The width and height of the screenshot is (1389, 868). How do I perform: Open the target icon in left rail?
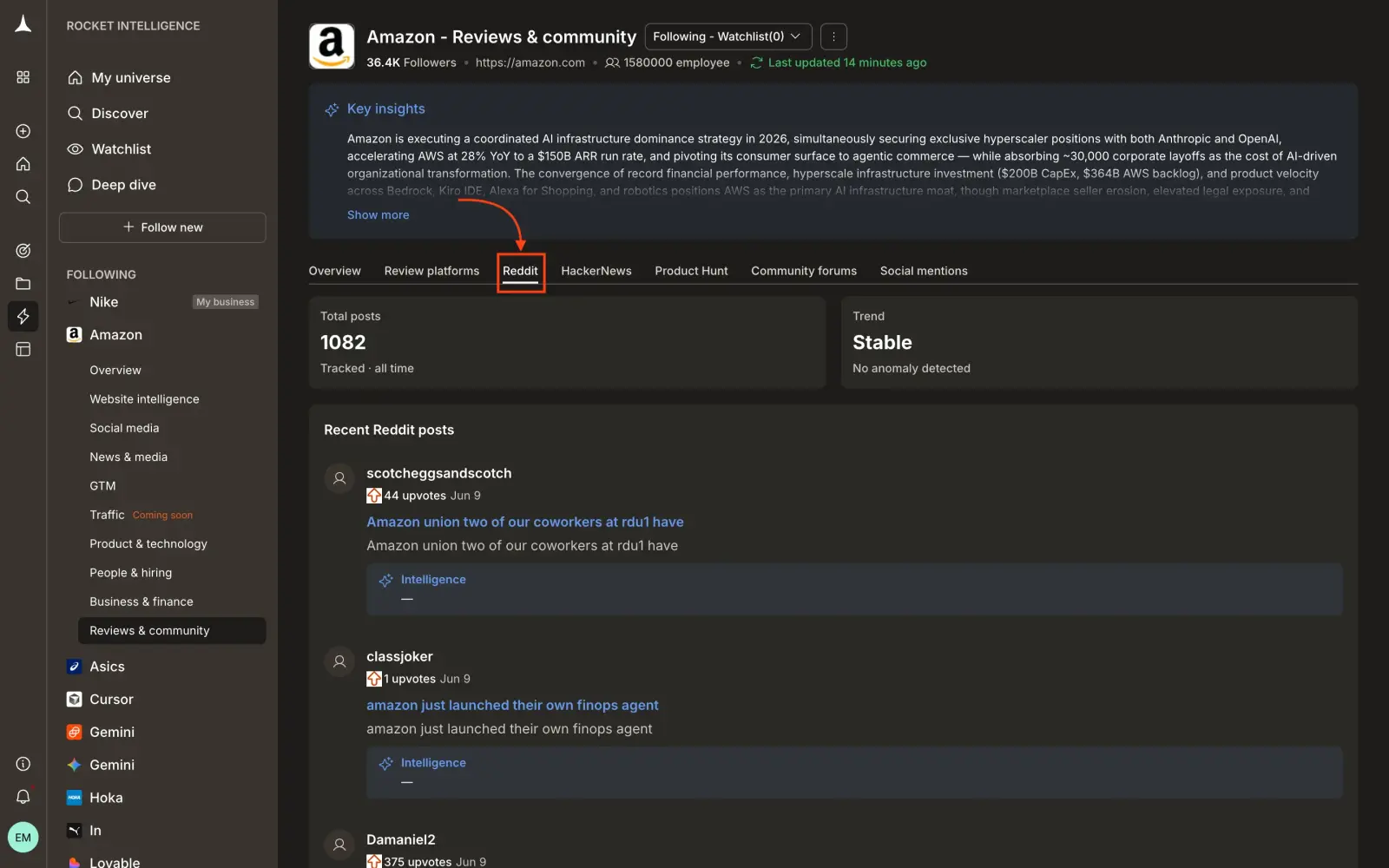pos(23,251)
